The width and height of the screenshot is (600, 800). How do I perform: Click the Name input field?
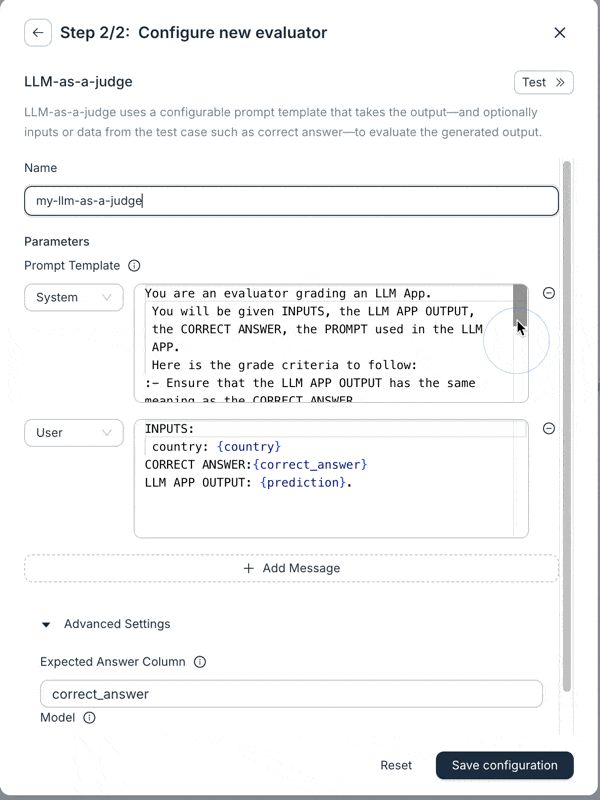tap(291, 200)
